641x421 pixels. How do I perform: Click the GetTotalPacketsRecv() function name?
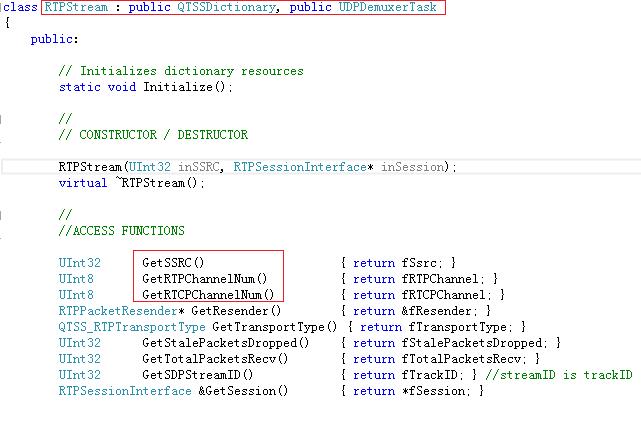click(215, 359)
